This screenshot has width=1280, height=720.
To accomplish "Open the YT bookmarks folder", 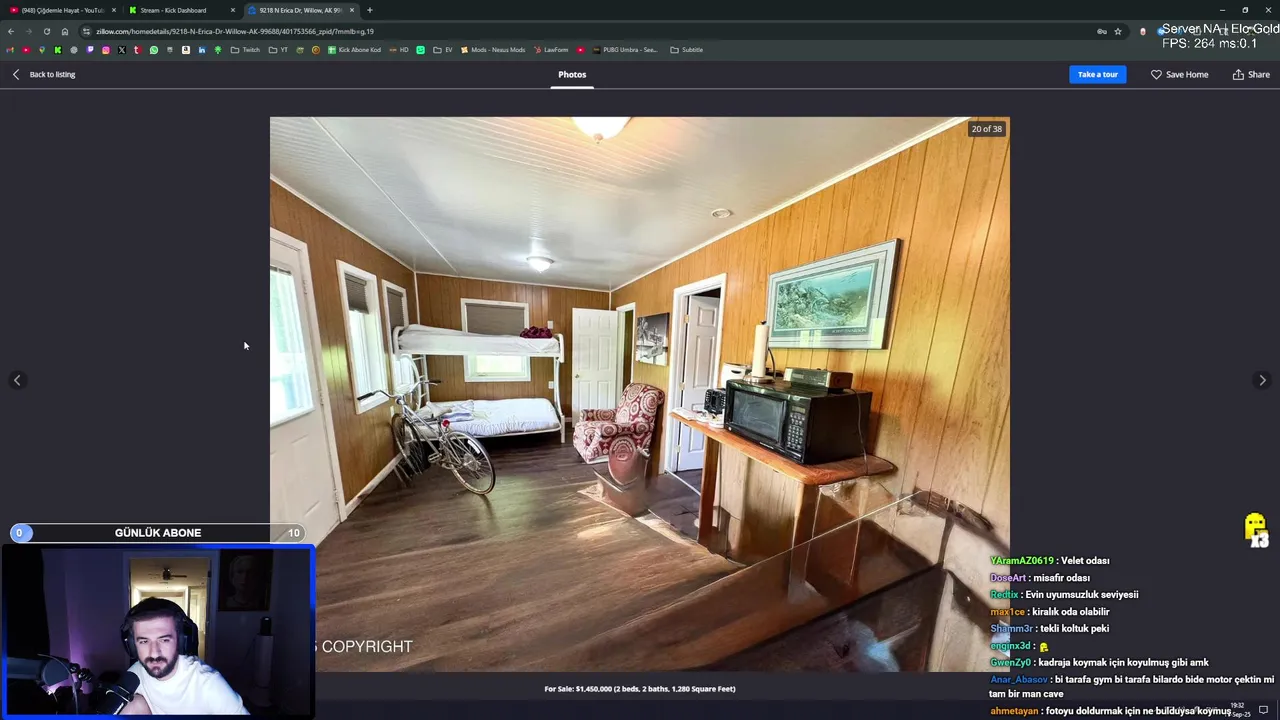I will click(x=278, y=49).
